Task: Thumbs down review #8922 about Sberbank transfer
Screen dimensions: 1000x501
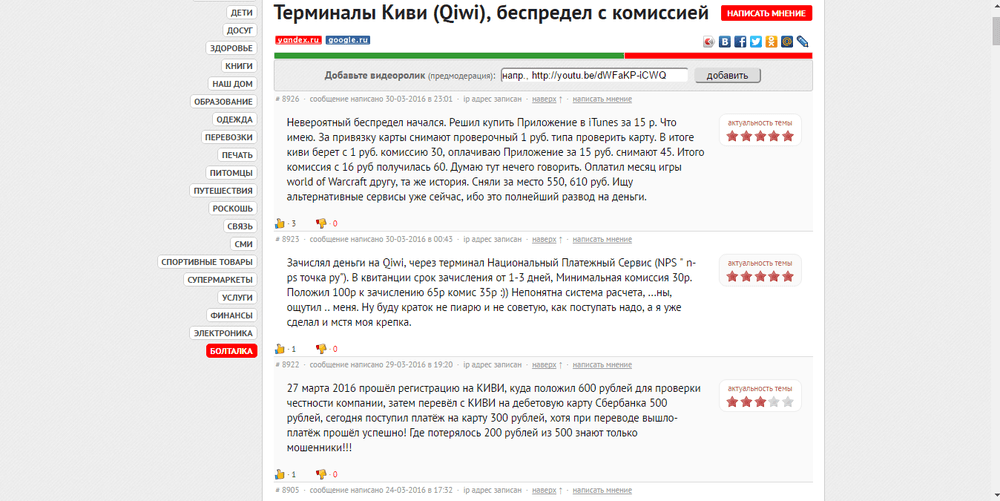Action: pos(321,475)
